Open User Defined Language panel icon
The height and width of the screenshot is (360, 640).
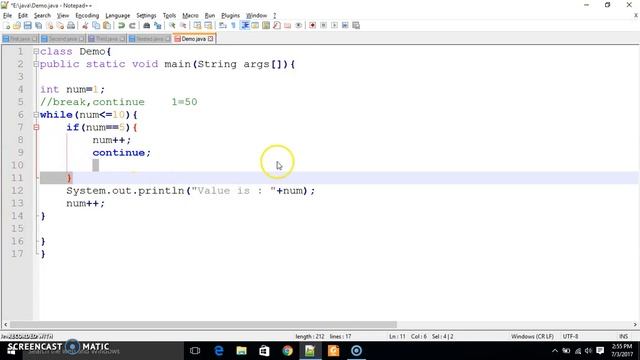(x=255, y=25)
